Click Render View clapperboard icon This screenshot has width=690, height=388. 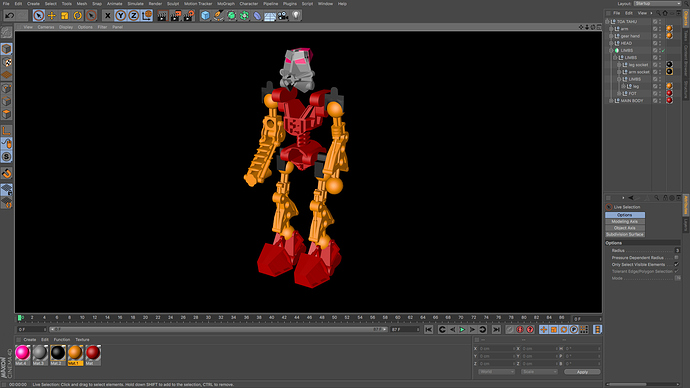tap(162, 16)
